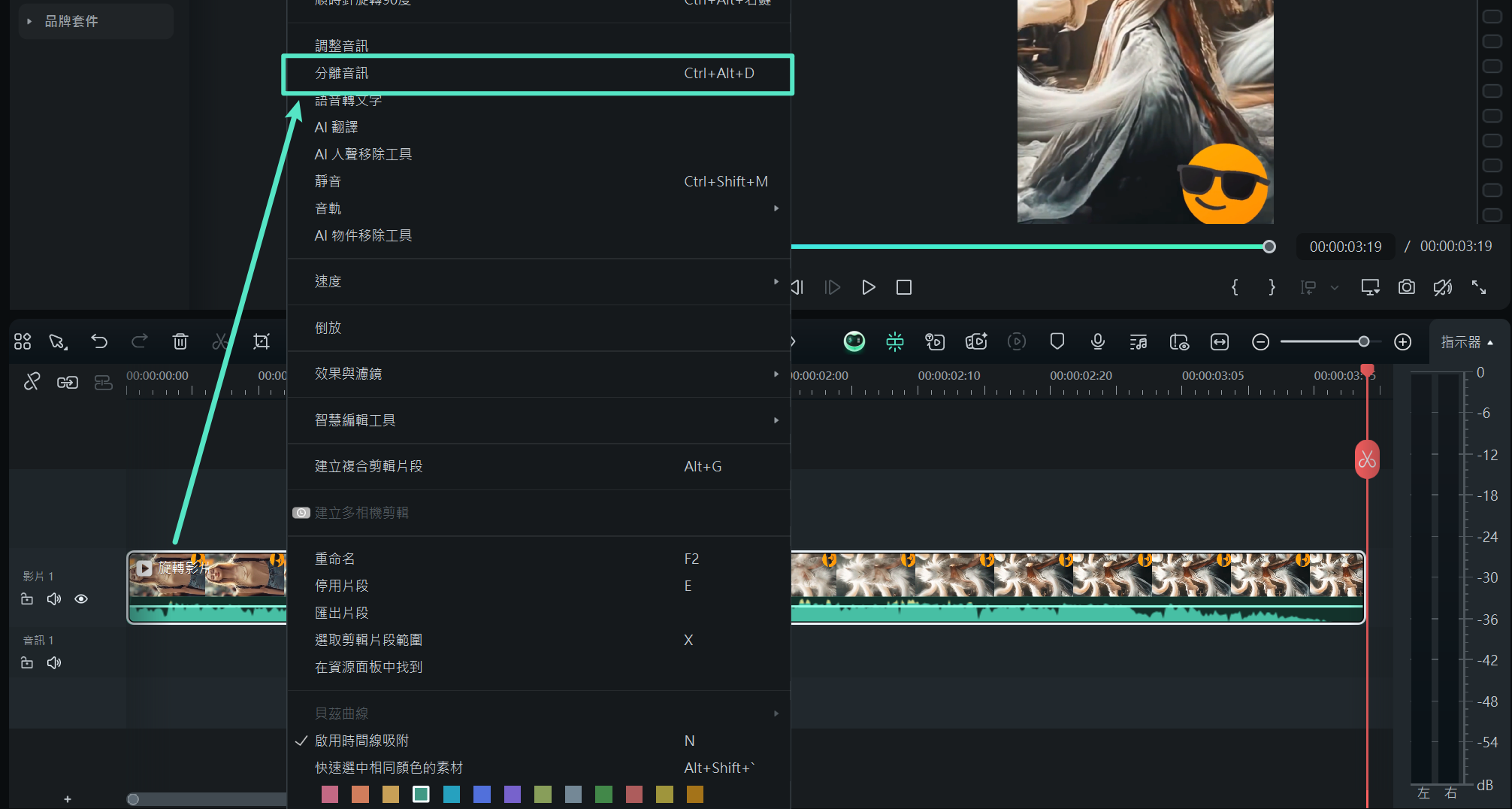
Task: Lock the 影片 1 track
Action: point(27,598)
